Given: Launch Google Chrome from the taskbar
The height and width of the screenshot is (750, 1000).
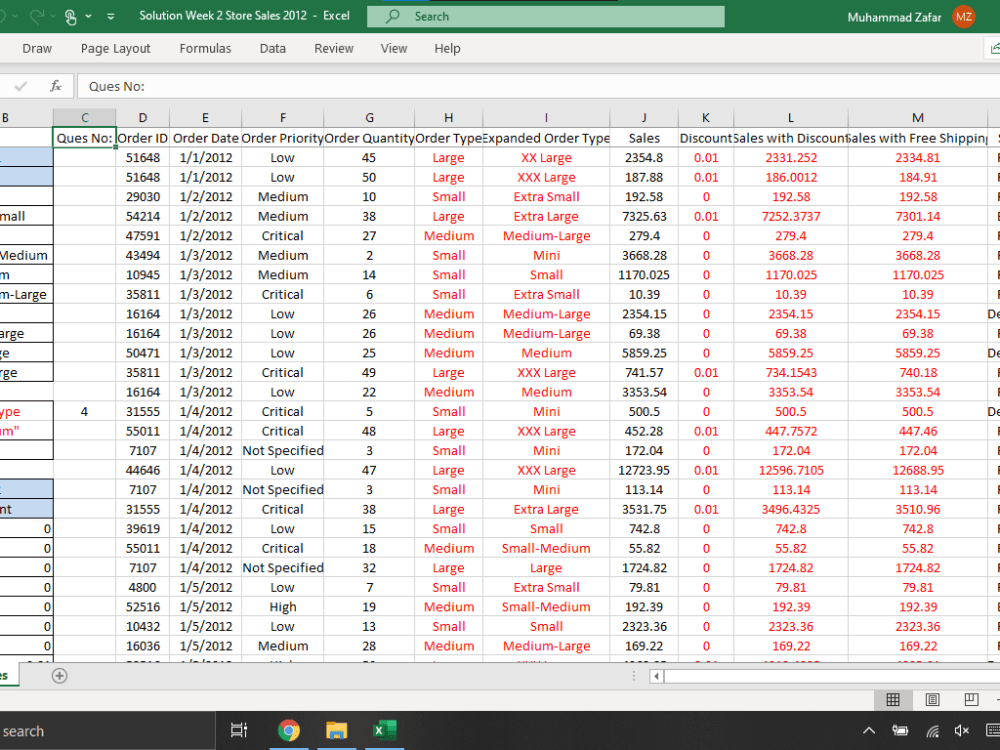Looking at the screenshot, I should [x=289, y=730].
